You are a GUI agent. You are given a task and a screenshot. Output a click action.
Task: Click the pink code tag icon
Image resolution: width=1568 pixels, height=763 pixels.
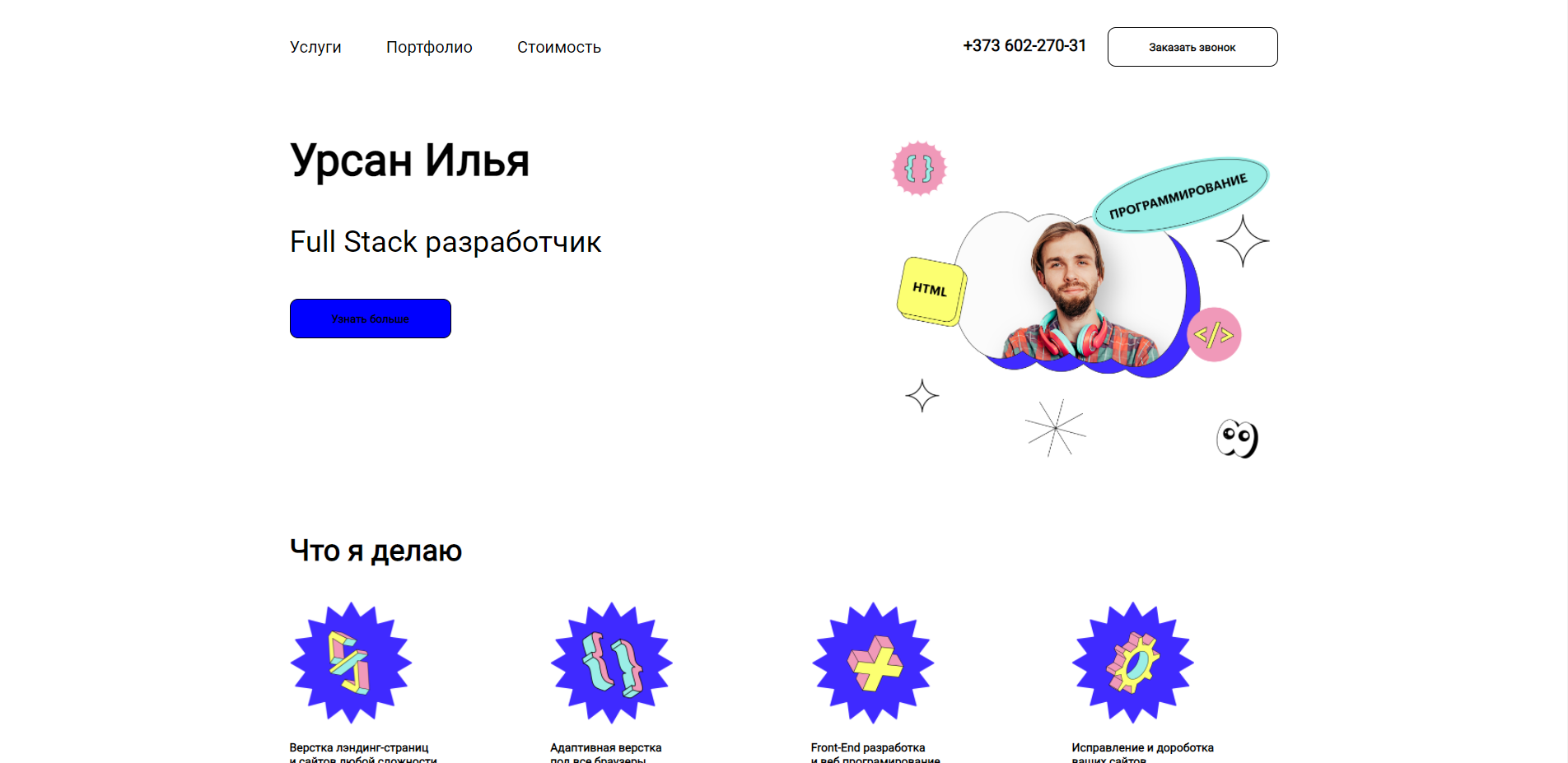(x=1214, y=334)
